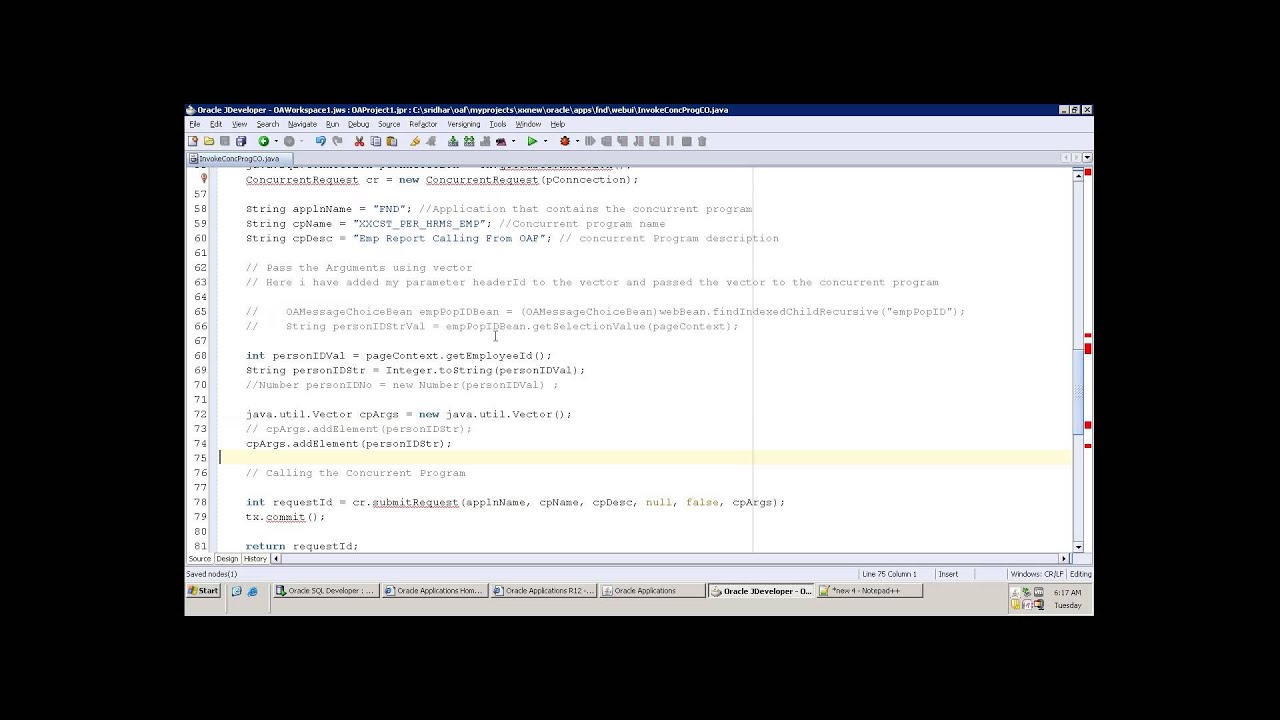Switch to the Design editor tab

point(227,558)
